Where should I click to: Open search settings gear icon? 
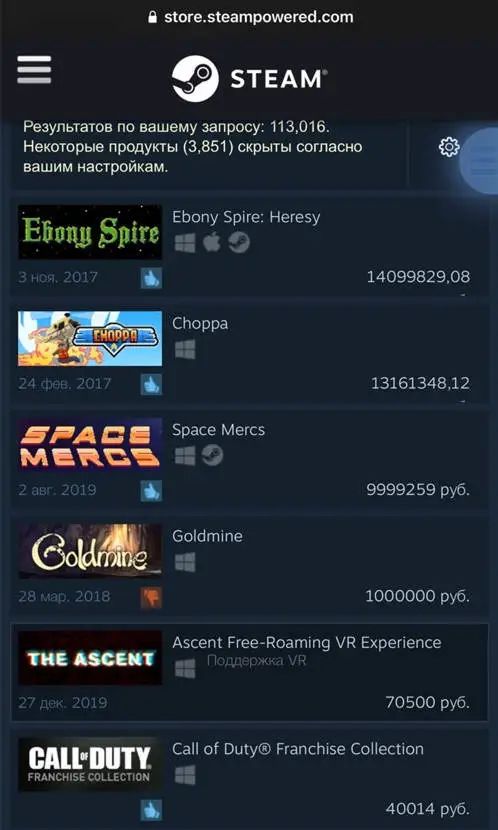[449, 147]
